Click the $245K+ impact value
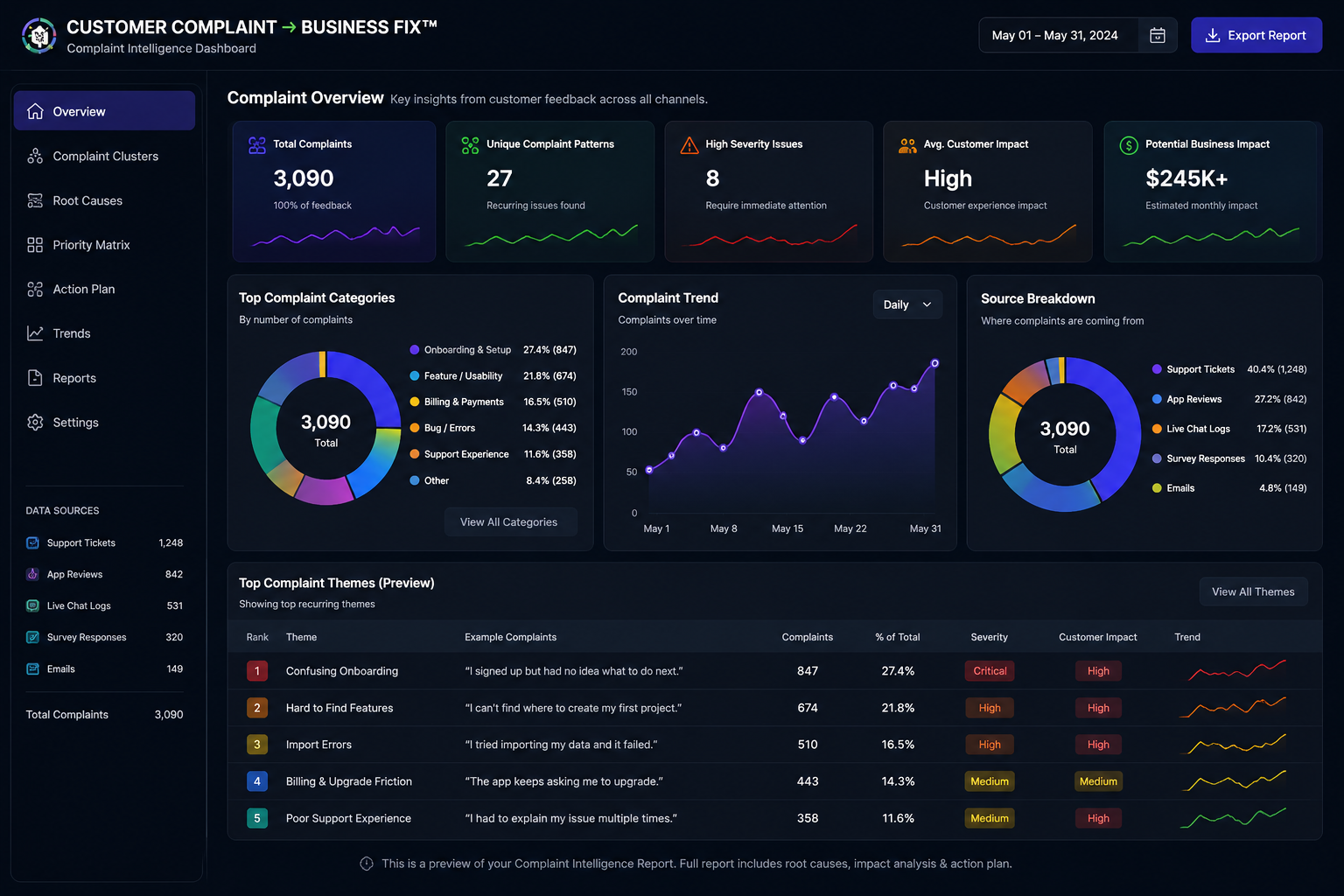Image resolution: width=1344 pixels, height=896 pixels. tap(1186, 178)
